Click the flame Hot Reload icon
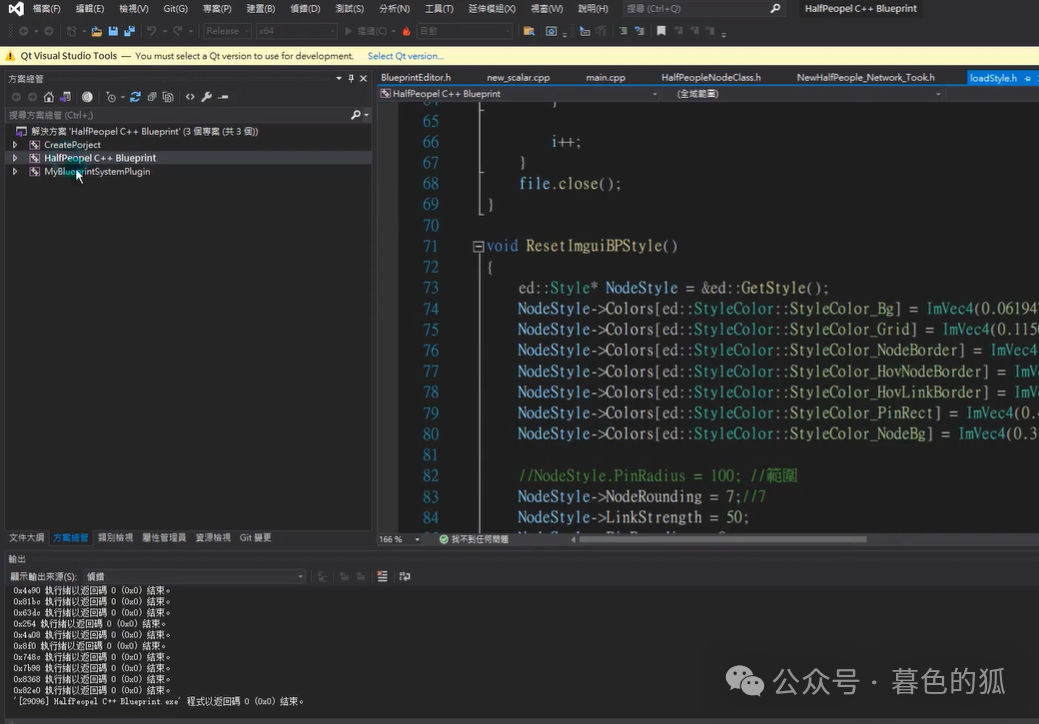1039x724 pixels. (406, 31)
